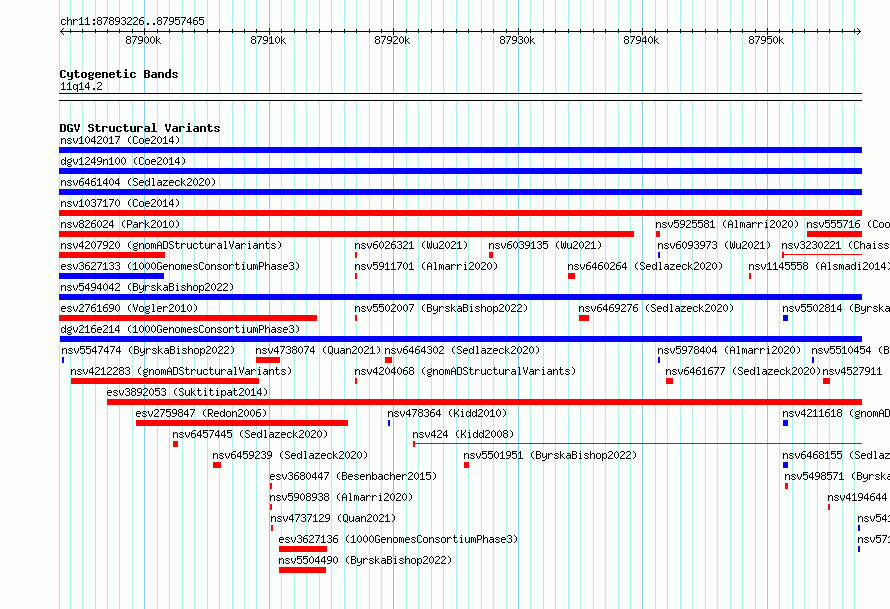Click the esv2759847 (Redon2006) label
This screenshot has height=609, width=890.
click(201, 413)
